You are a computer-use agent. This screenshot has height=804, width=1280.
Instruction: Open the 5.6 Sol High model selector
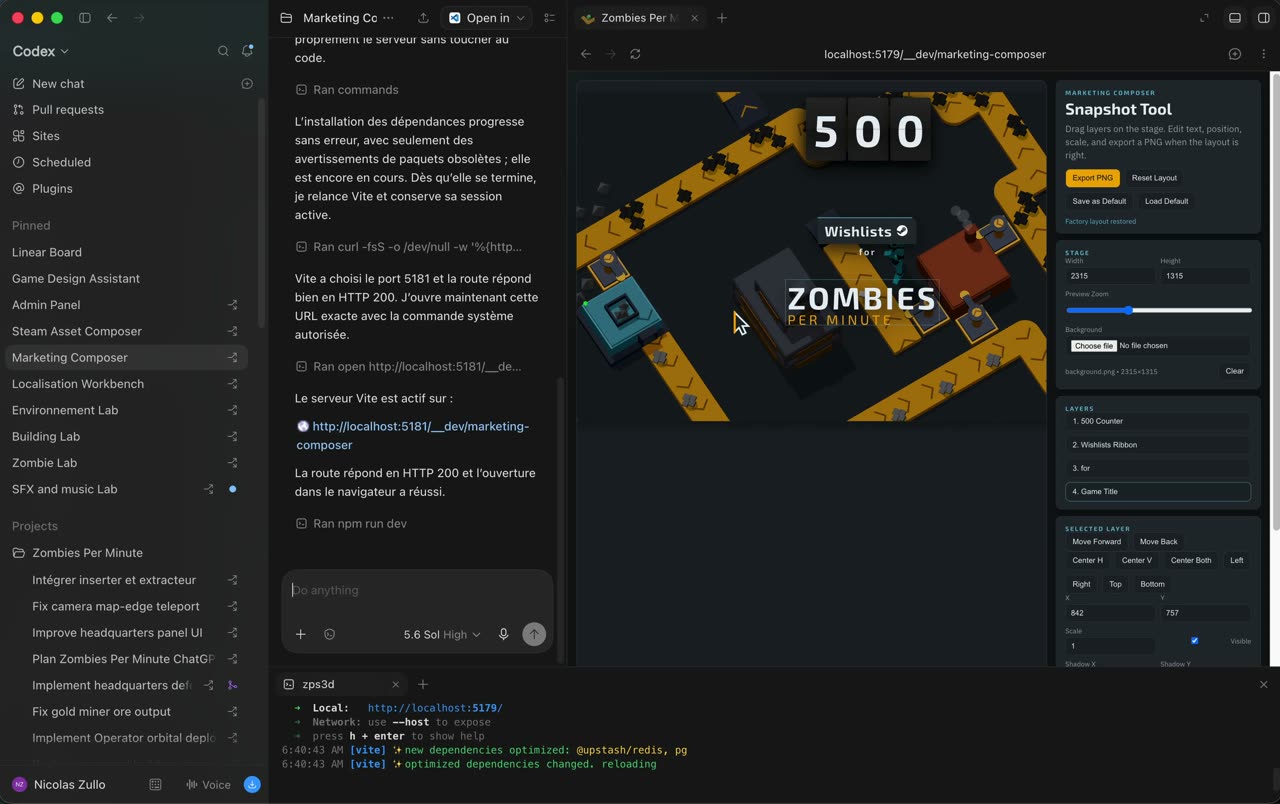(x=442, y=635)
